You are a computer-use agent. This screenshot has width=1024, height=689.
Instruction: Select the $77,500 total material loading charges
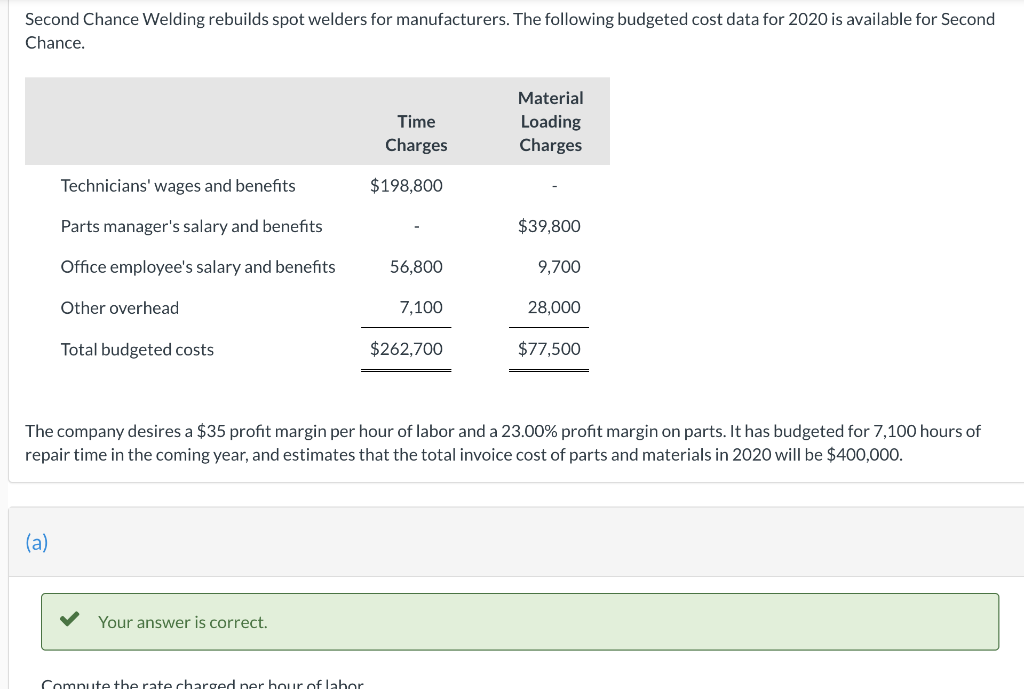pos(549,349)
